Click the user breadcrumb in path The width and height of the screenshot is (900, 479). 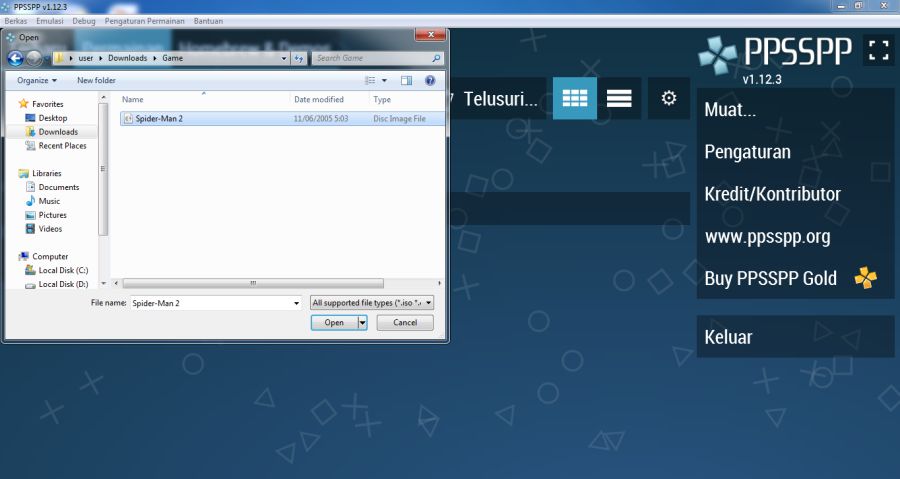click(86, 58)
